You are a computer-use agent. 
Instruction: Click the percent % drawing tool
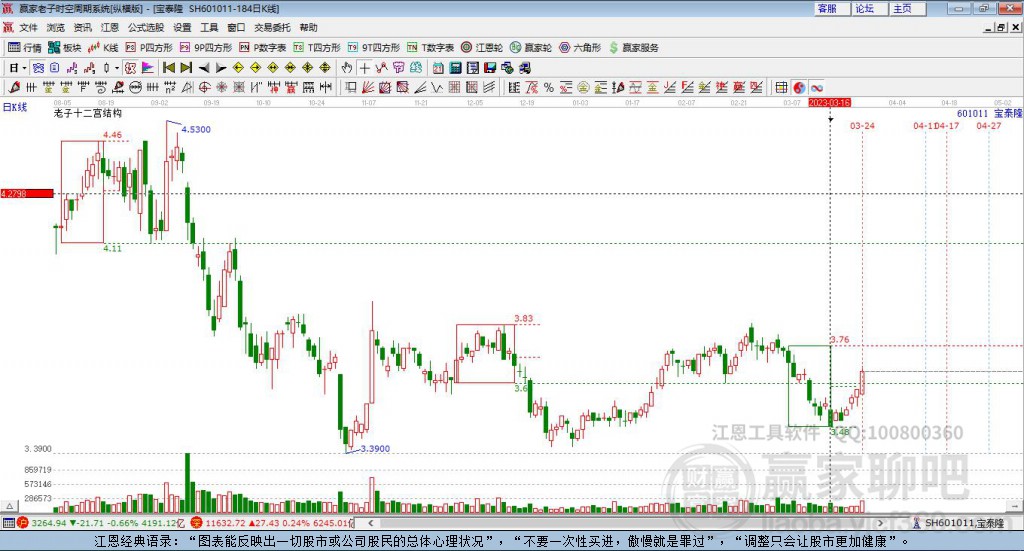click(549, 87)
